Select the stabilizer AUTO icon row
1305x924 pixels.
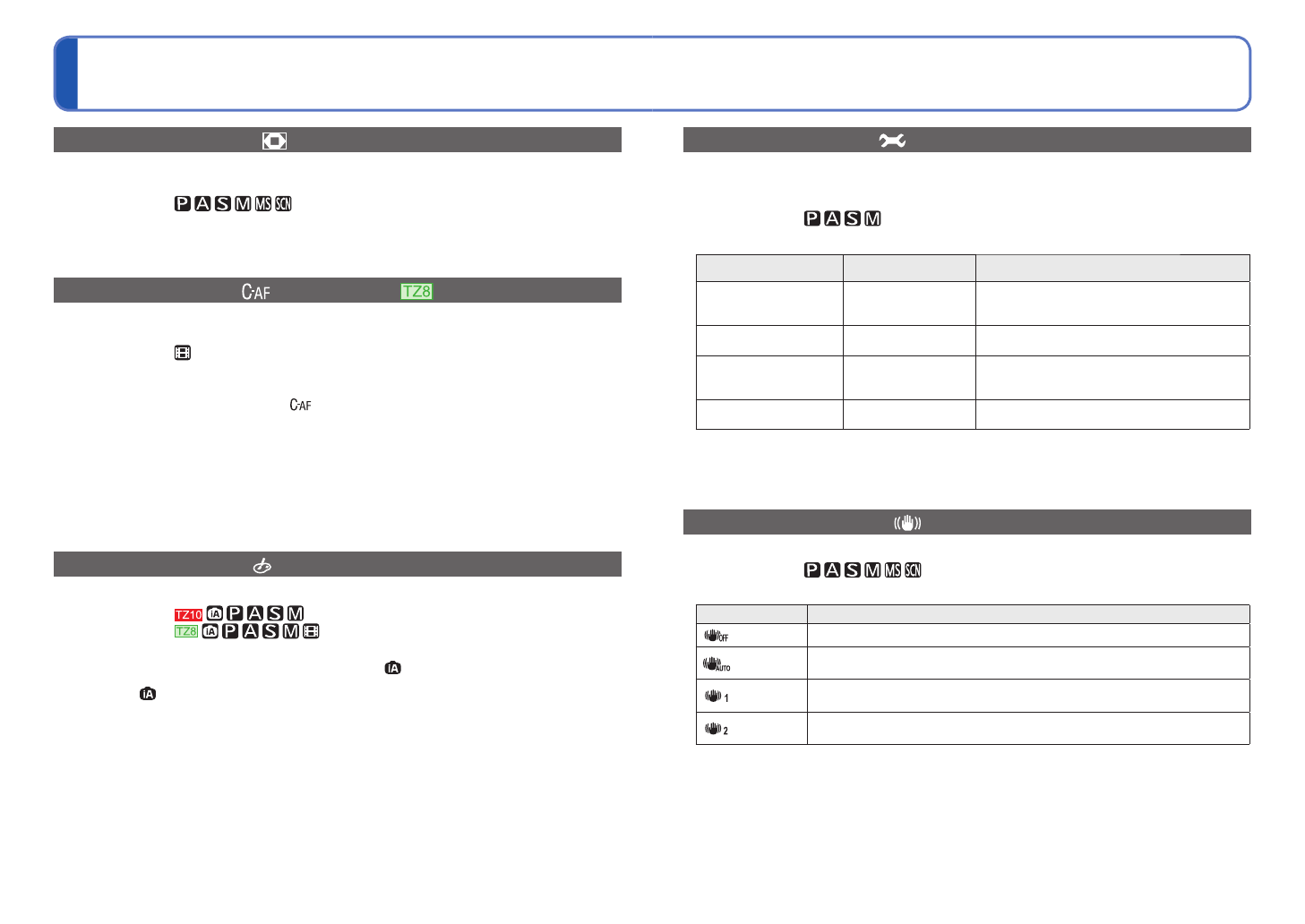point(716,664)
